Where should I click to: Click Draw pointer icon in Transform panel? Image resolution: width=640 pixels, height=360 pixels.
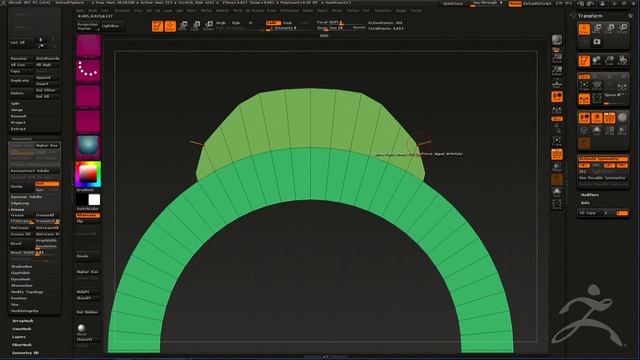point(584,29)
